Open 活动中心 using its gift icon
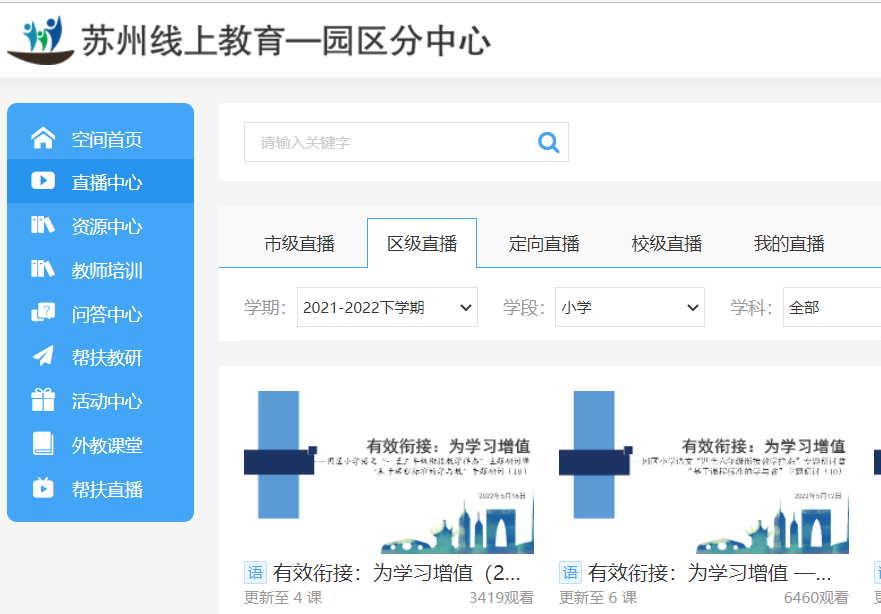This screenshot has height=614, width=881. pos(41,397)
